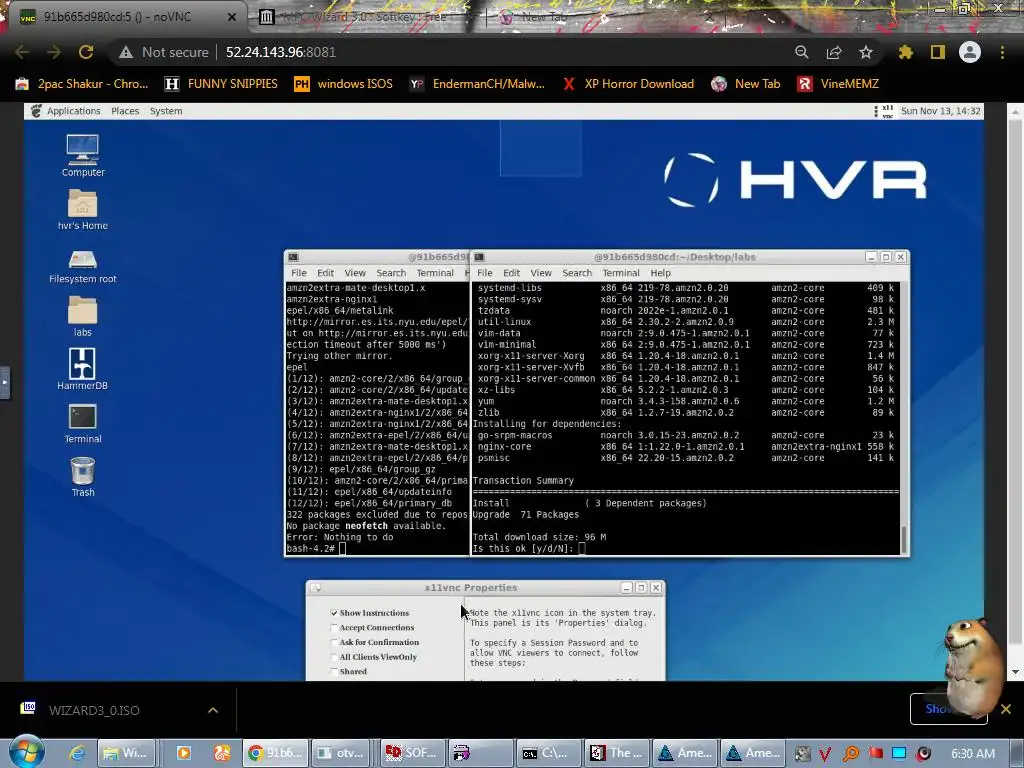
Task: Bookmark this page with star icon
Action: coord(866,52)
